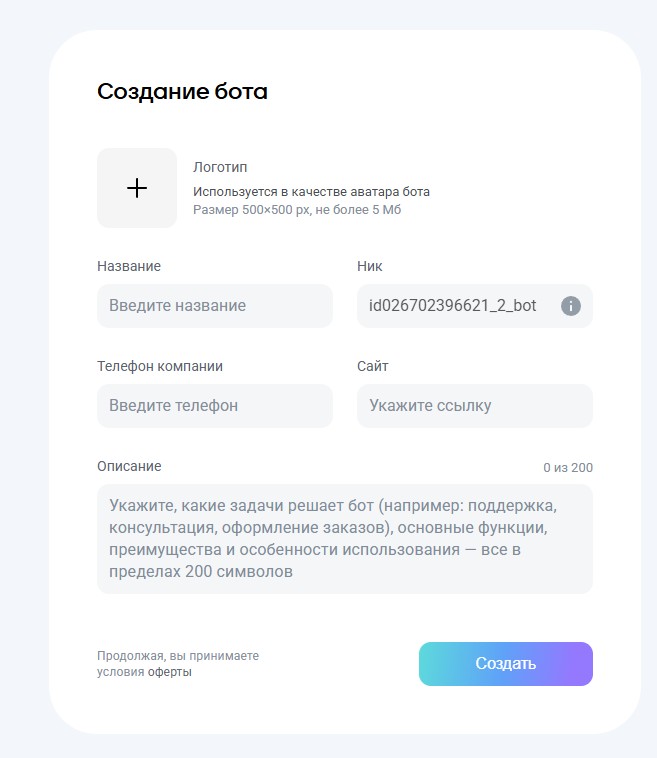657x758 pixels.
Task: Click the Сайт link input field
Action: 474,406
